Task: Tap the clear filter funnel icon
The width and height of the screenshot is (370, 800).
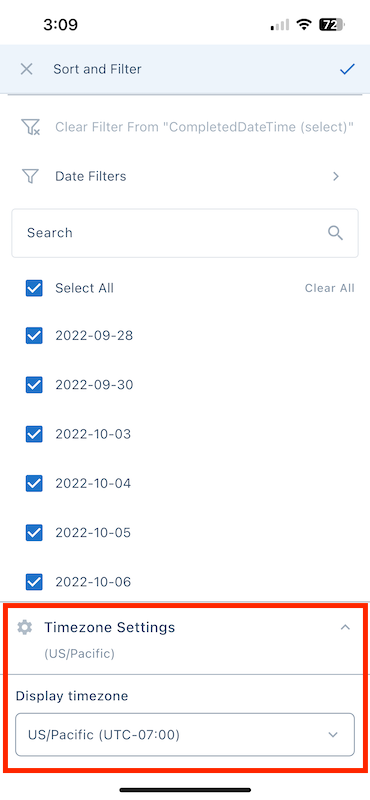Action: point(30,127)
